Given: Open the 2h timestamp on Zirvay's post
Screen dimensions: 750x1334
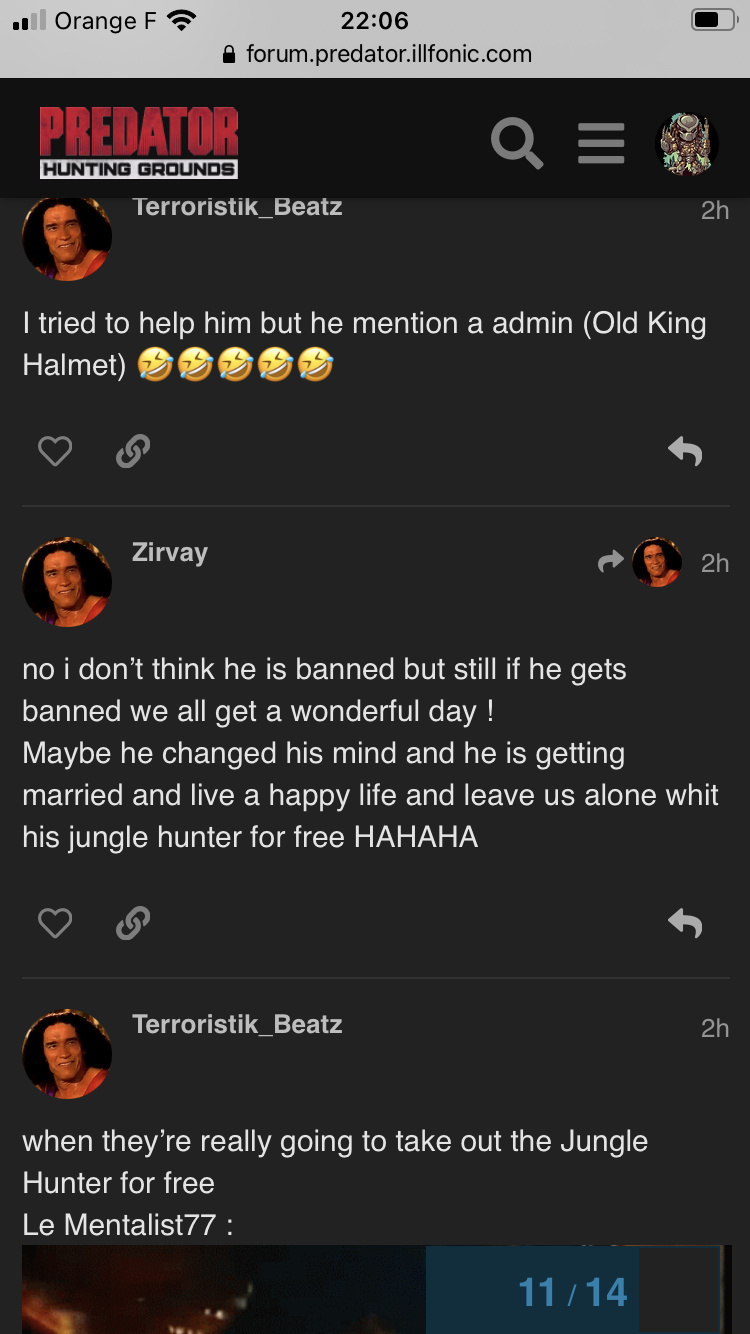Looking at the screenshot, I should pos(715,564).
